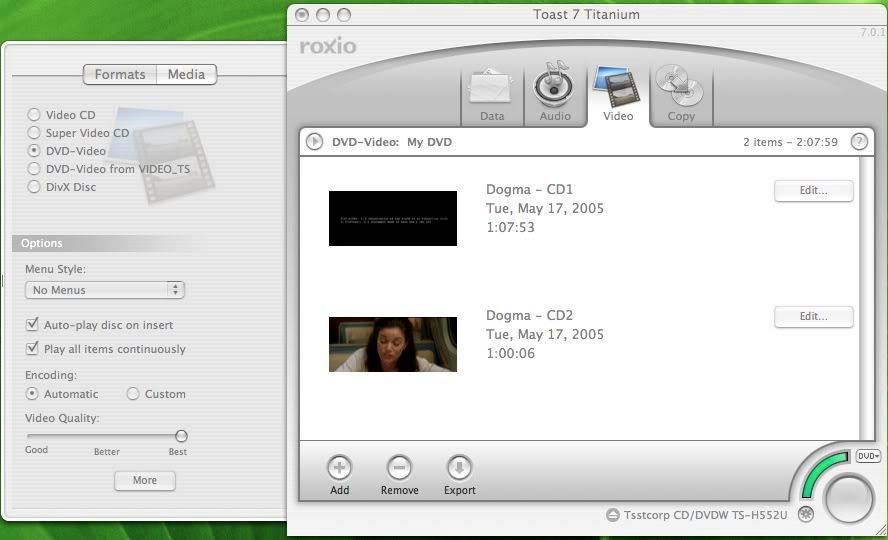Switch to Media tab in drawer
888x540 pixels.
tap(186, 74)
